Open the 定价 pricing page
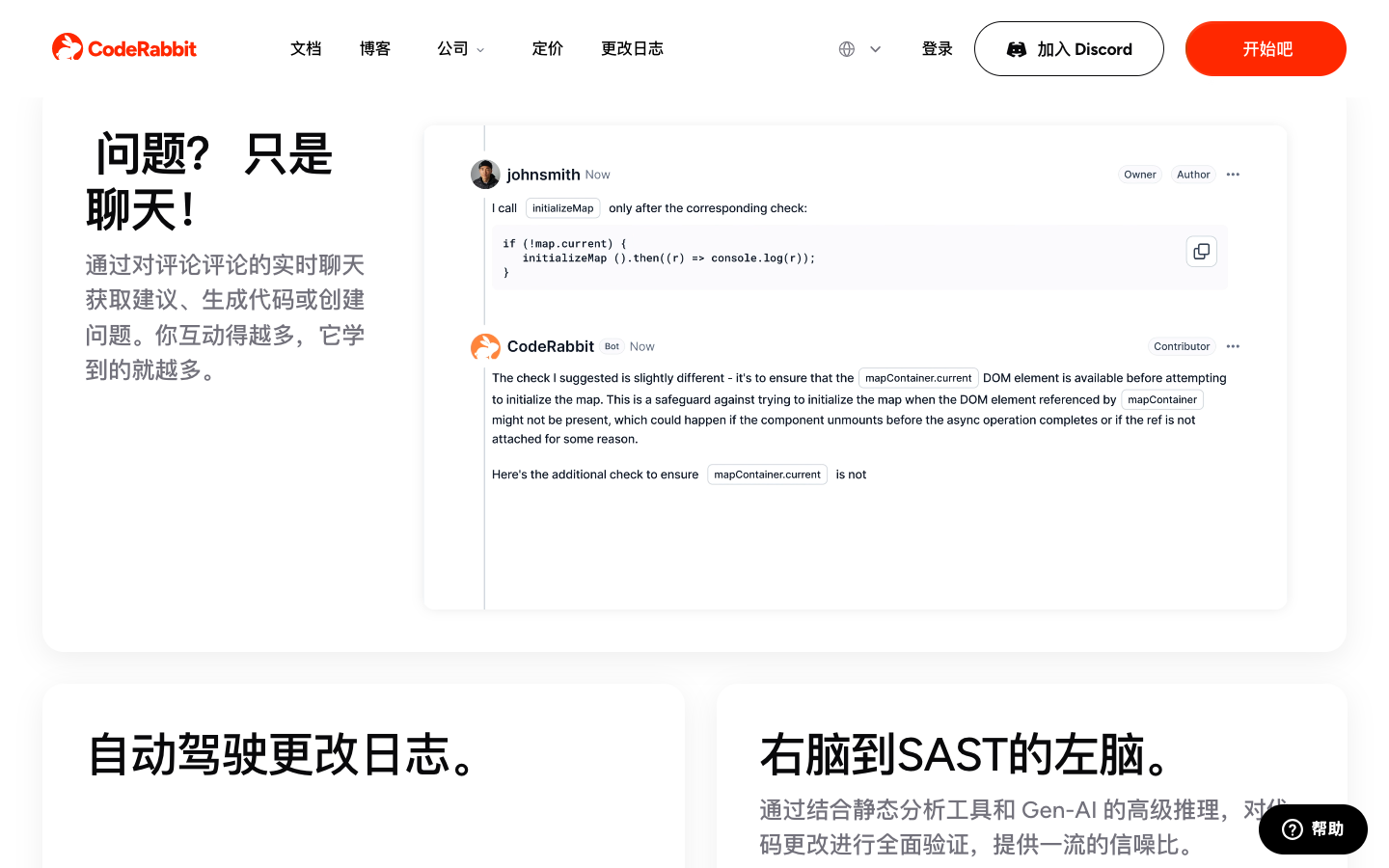The height and width of the screenshot is (868, 1389). point(548,48)
